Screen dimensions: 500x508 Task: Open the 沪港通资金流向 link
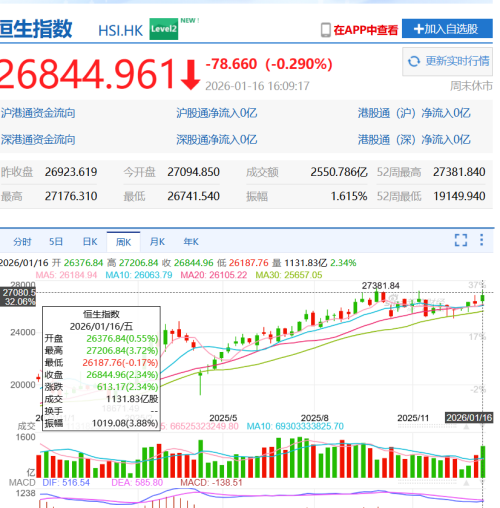click(x=38, y=113)
